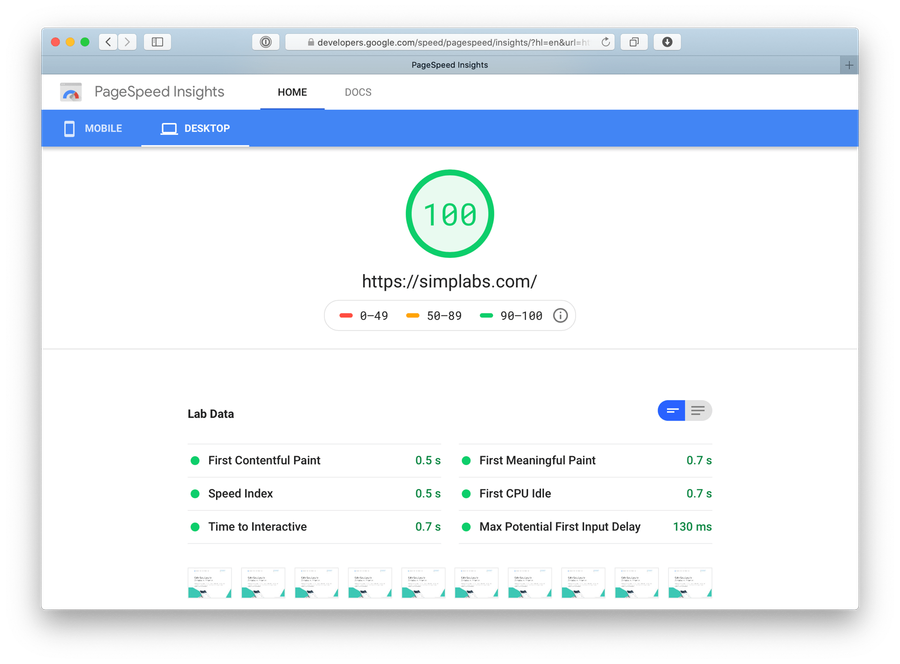Open a new tab with the plus button
Viewport: 900px width, 664px height.
point(849,64)
